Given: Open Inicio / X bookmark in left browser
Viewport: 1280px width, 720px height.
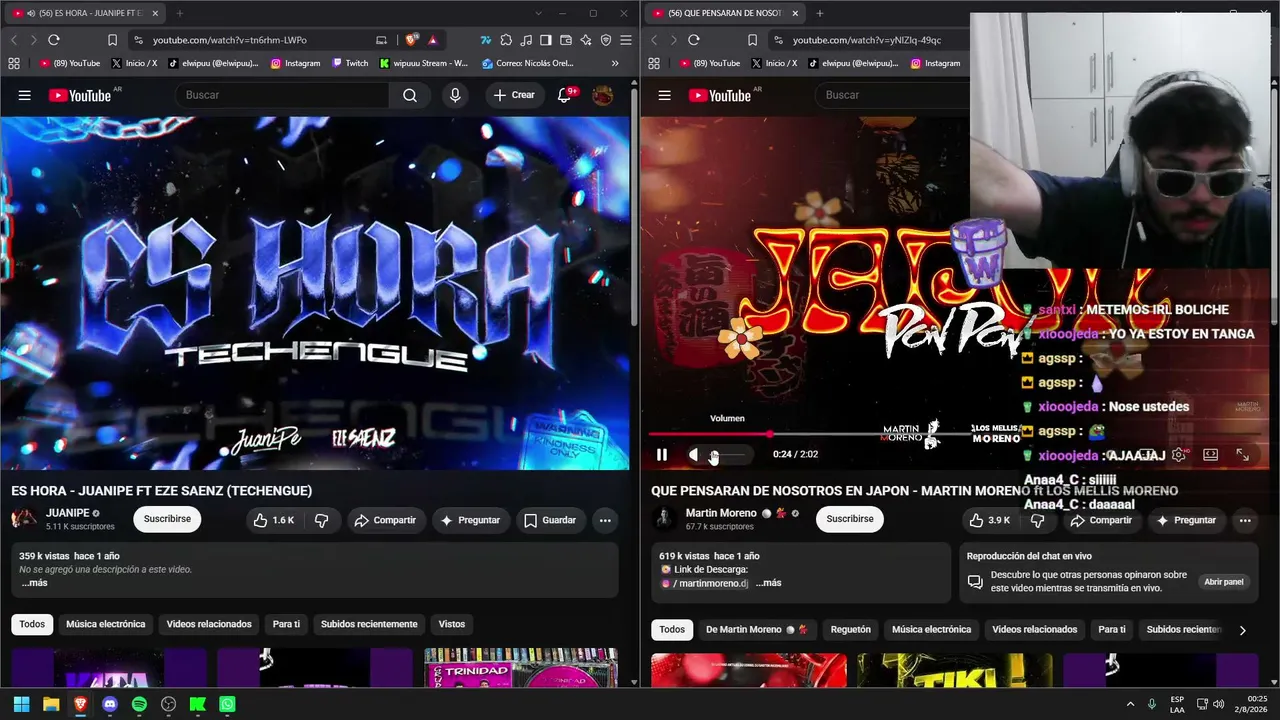Looking at the screenshot, I should click(134, 63).
